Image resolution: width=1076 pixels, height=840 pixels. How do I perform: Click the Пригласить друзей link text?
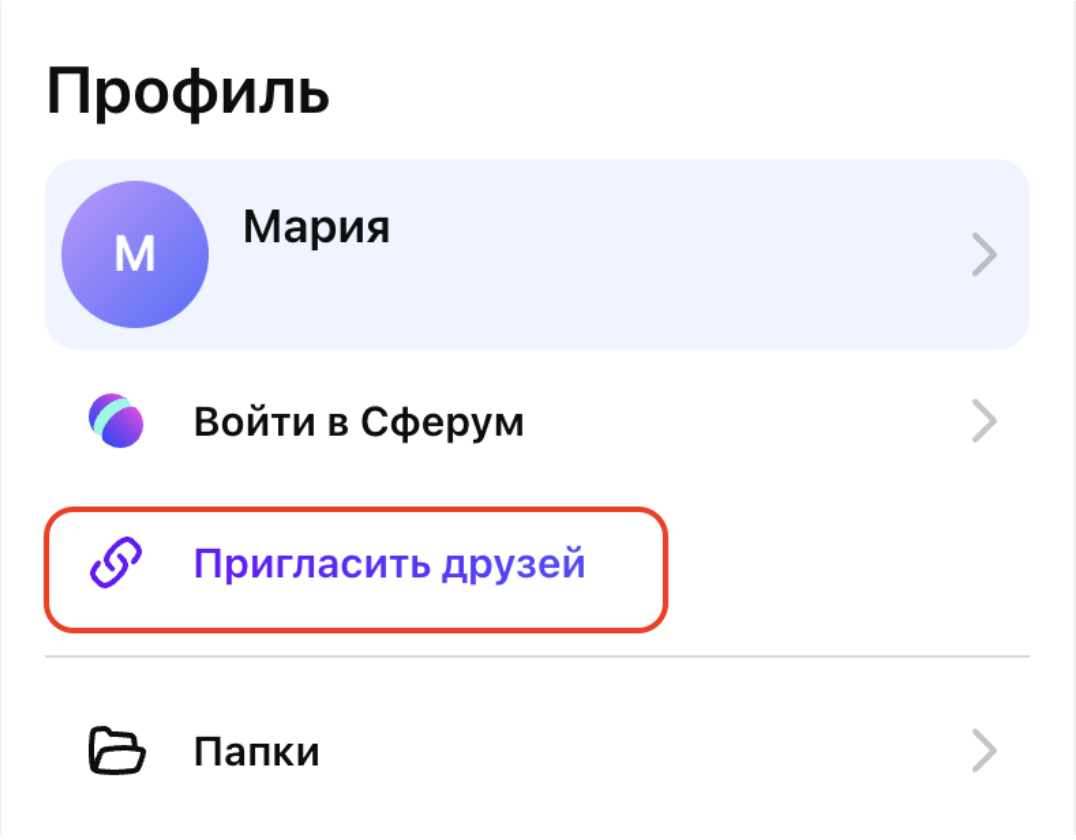point(389,565)
